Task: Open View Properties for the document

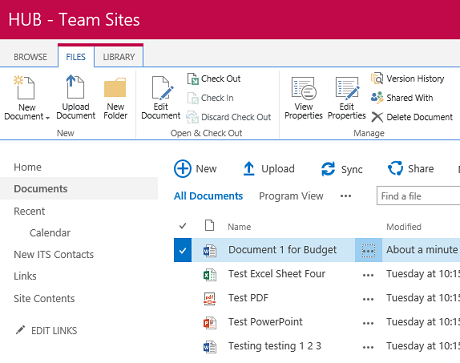Action: tap(303, 98)
